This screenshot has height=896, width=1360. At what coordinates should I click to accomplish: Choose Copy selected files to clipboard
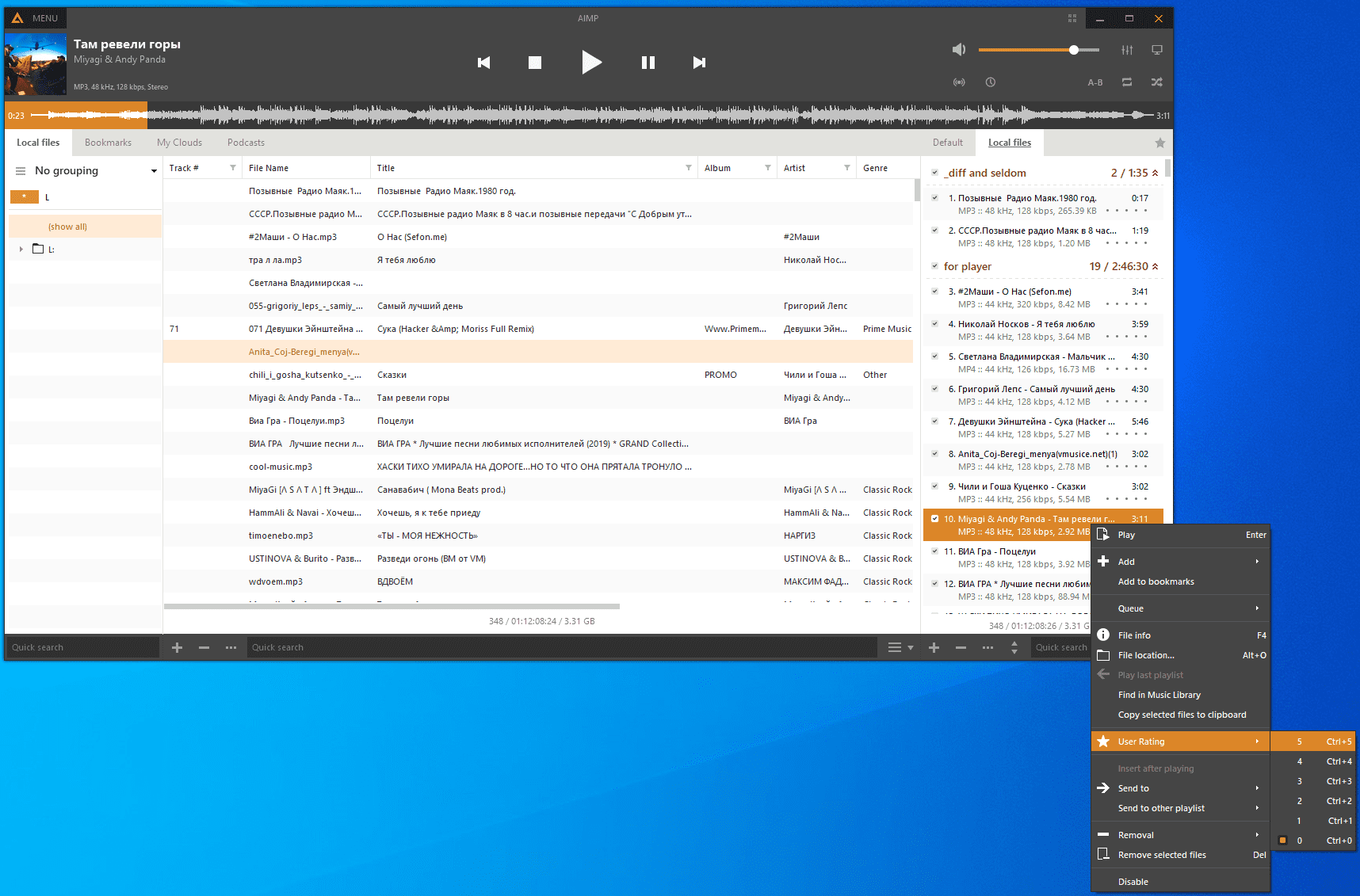coord(1181,715)
